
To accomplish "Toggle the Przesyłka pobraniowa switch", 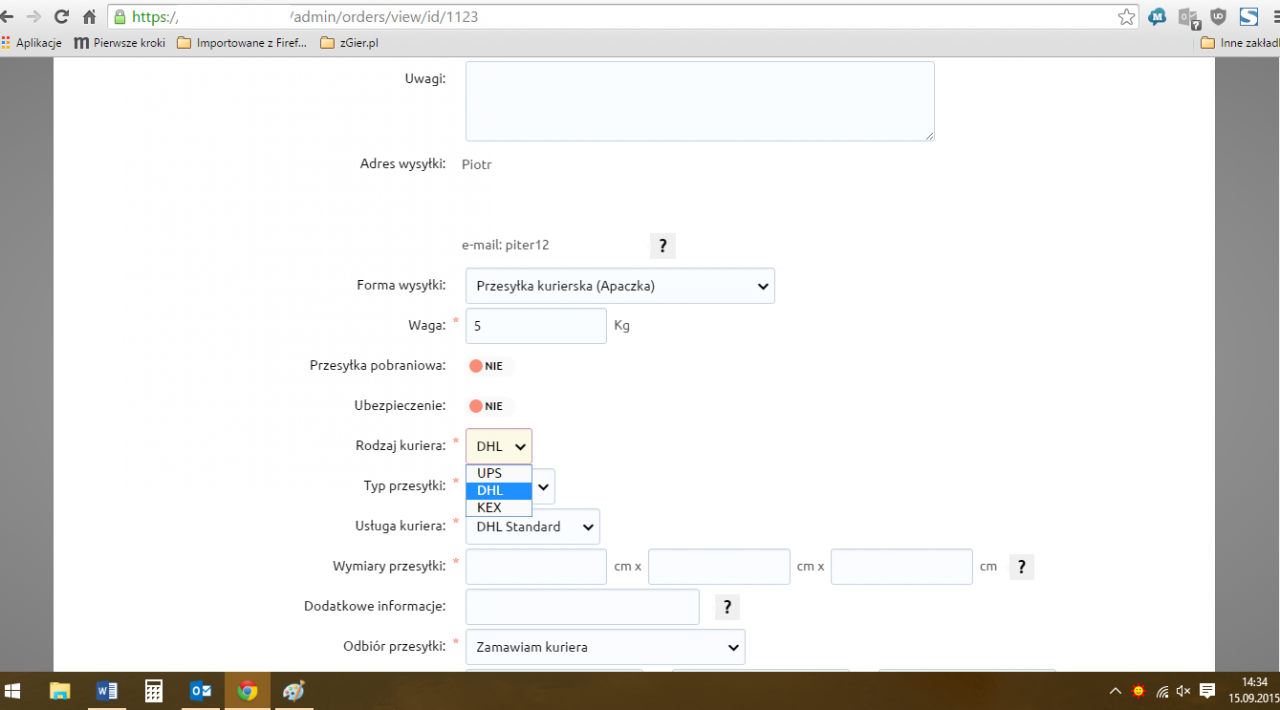I will click(x=490, y=366).
